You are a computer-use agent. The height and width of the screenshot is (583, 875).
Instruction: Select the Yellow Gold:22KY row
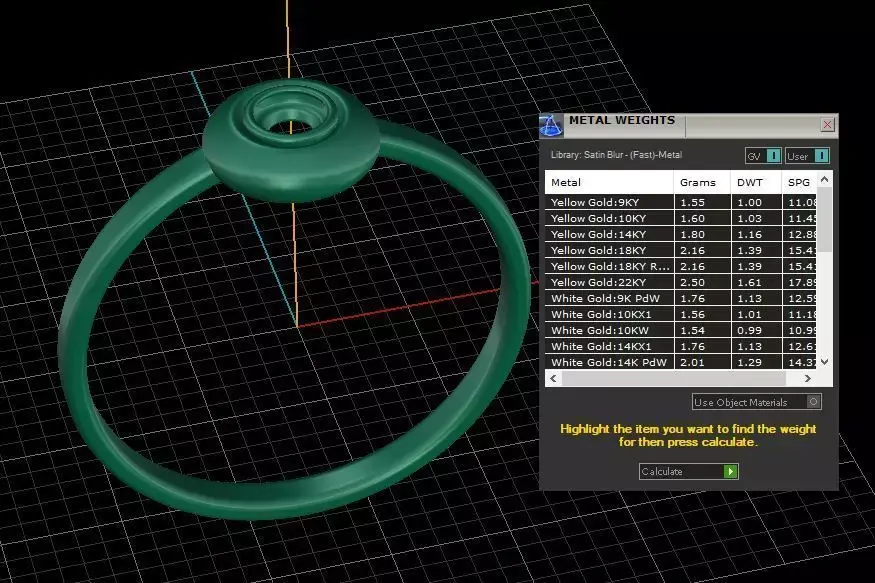(x=681, y=282)
